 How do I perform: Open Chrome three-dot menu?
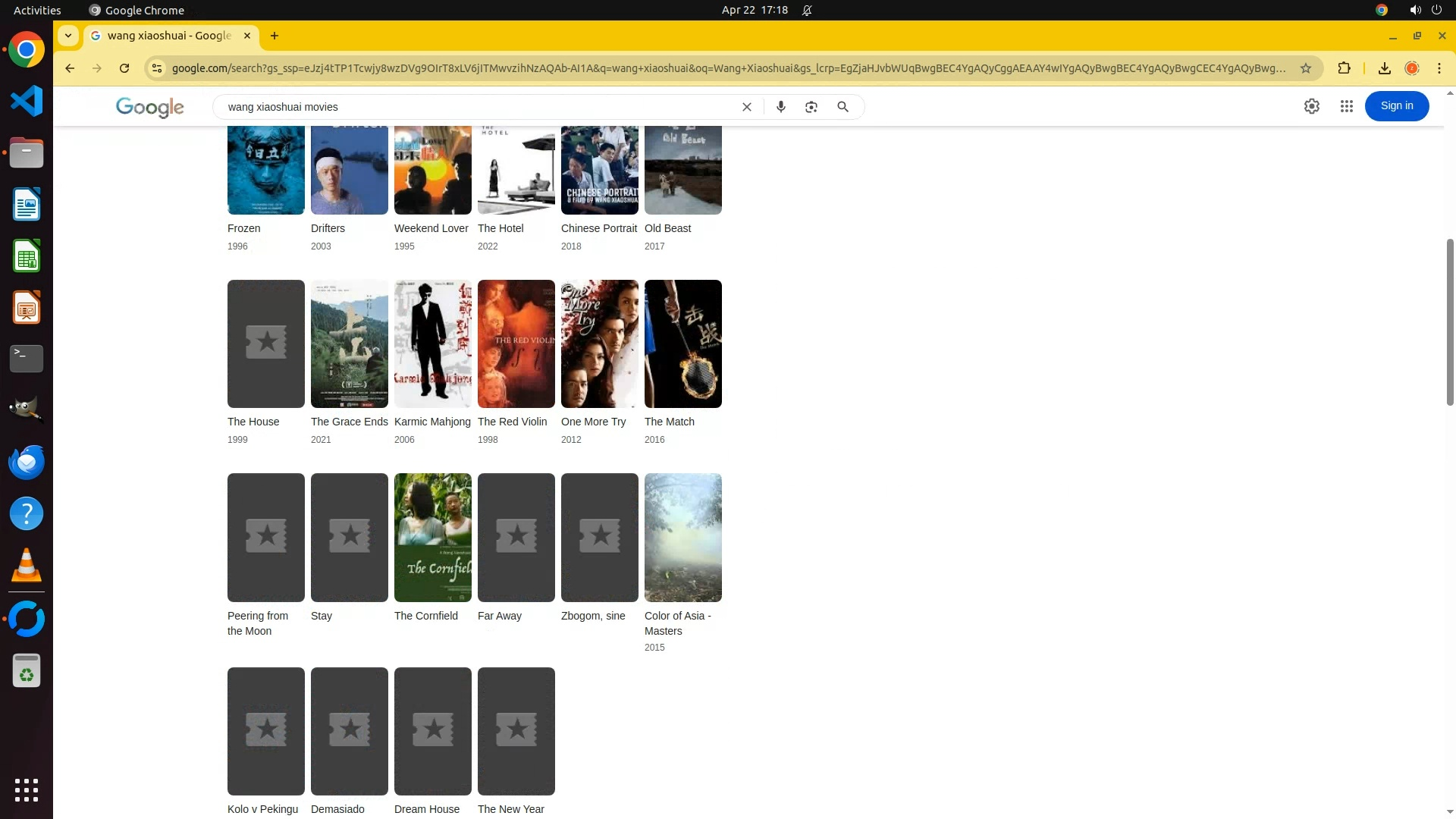click(1439, 68)
